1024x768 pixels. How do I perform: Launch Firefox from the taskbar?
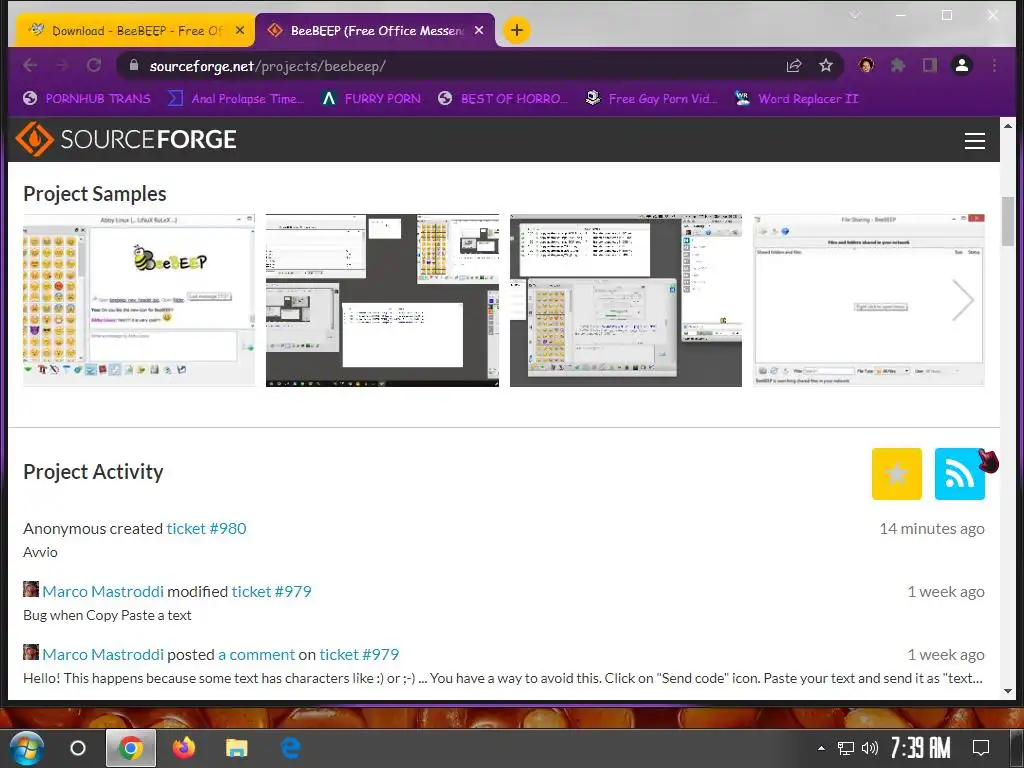tap(184, 748)
